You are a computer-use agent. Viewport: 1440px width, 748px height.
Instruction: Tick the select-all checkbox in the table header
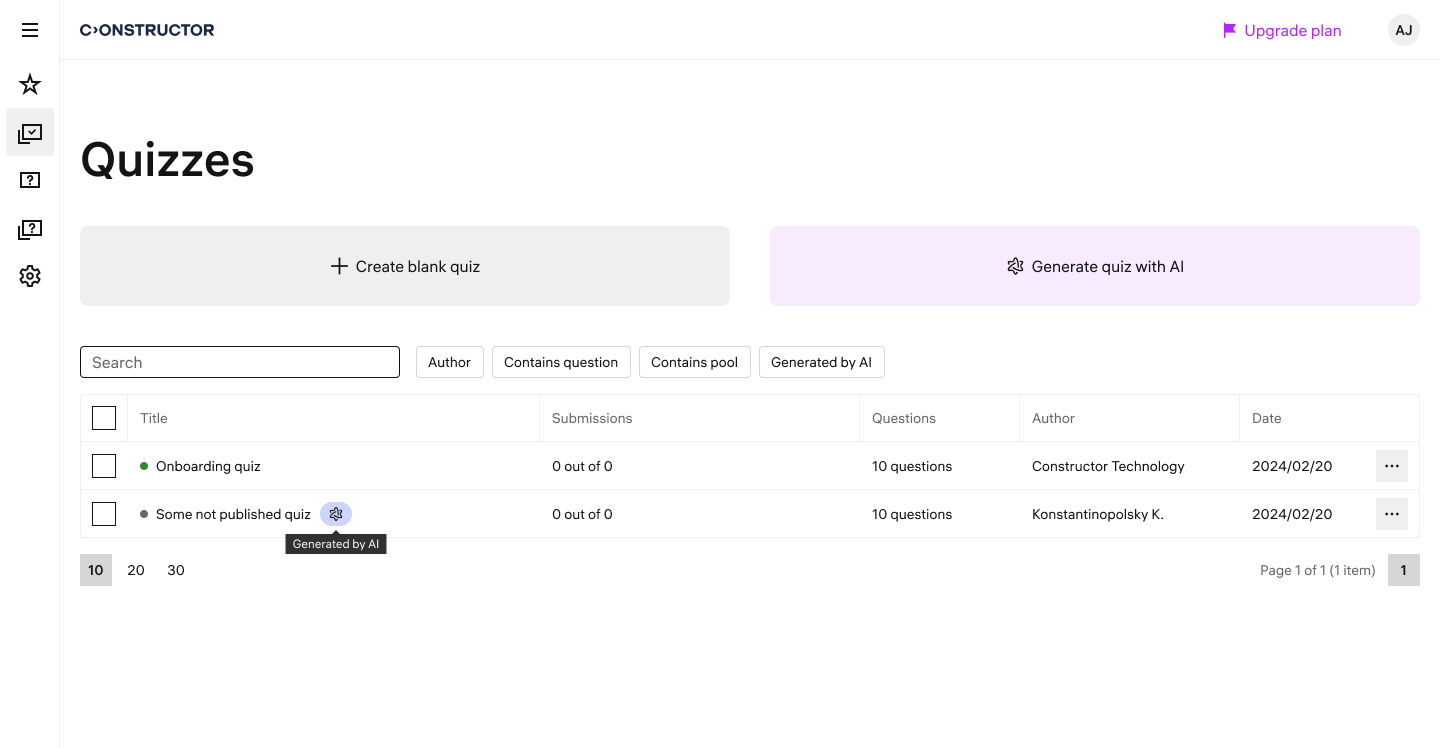(104, 418)
